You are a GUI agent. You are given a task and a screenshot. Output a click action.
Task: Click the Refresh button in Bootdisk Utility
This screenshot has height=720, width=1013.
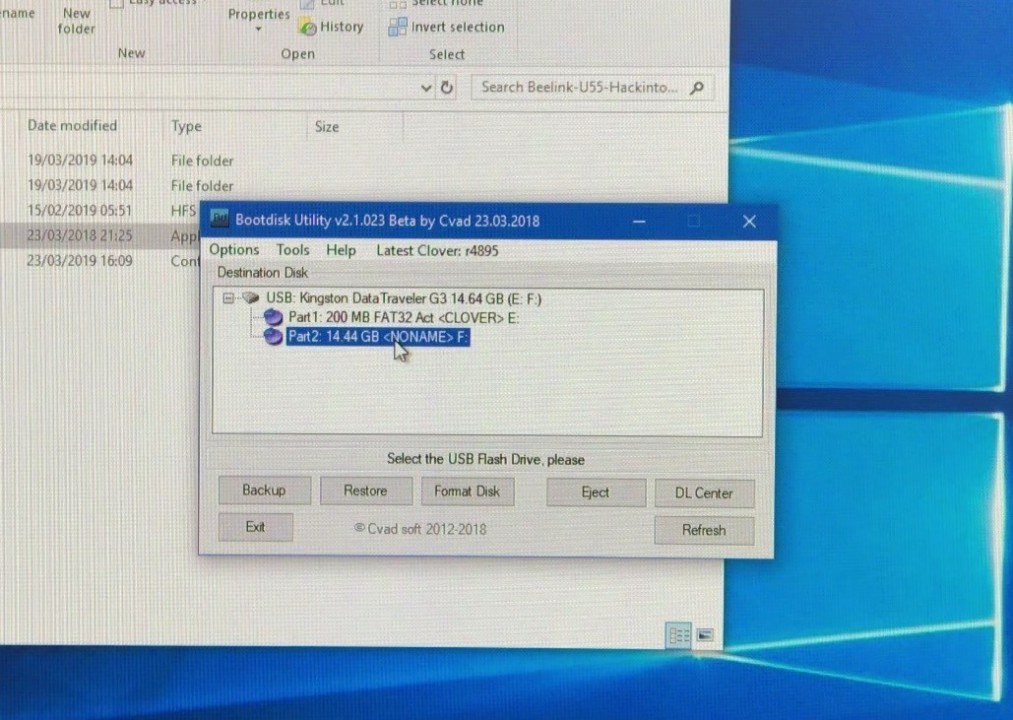click(x=704, y=531)
